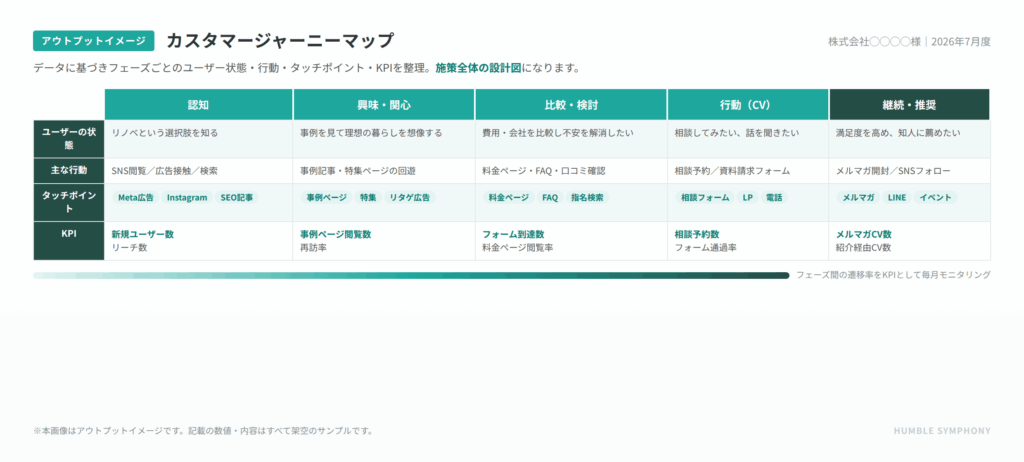Select the 興味・関心 column header
The height and width of the screenshot is (462, 1024).
pyautogui.click(x=384, y=105)
